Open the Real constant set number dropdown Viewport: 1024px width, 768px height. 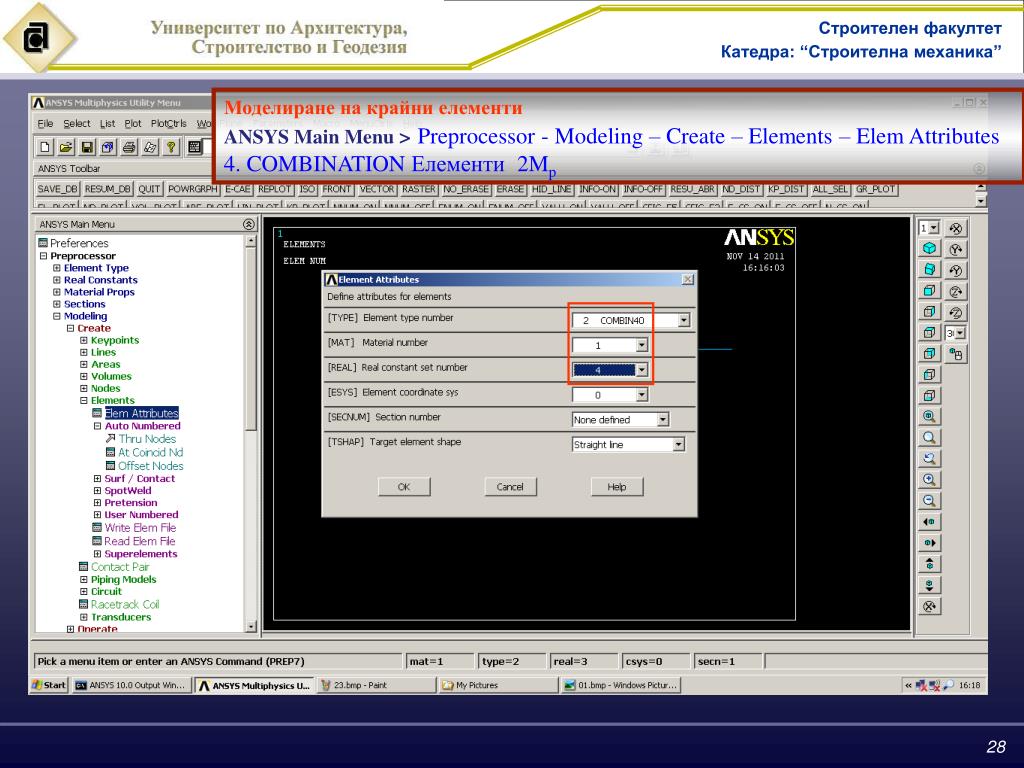641,370
